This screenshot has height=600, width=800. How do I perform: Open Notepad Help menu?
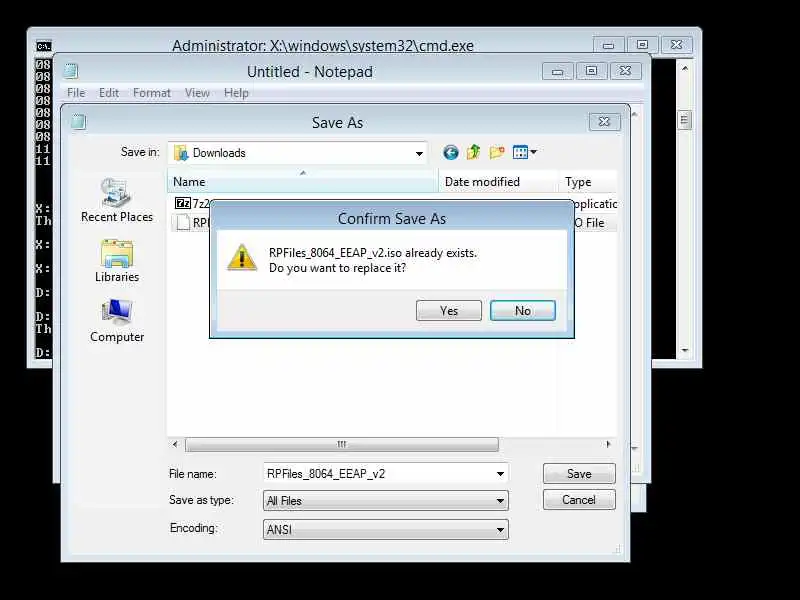[x=236, y=93]
